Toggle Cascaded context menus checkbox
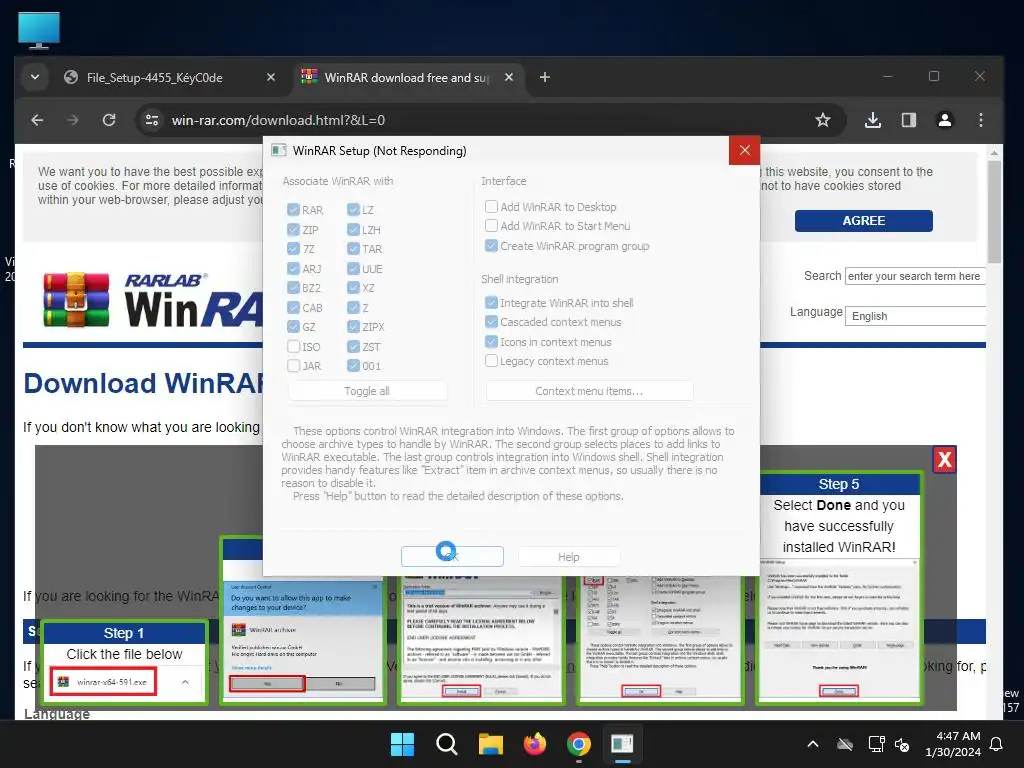Screen dimensions: 1024x768 [491, 321]
